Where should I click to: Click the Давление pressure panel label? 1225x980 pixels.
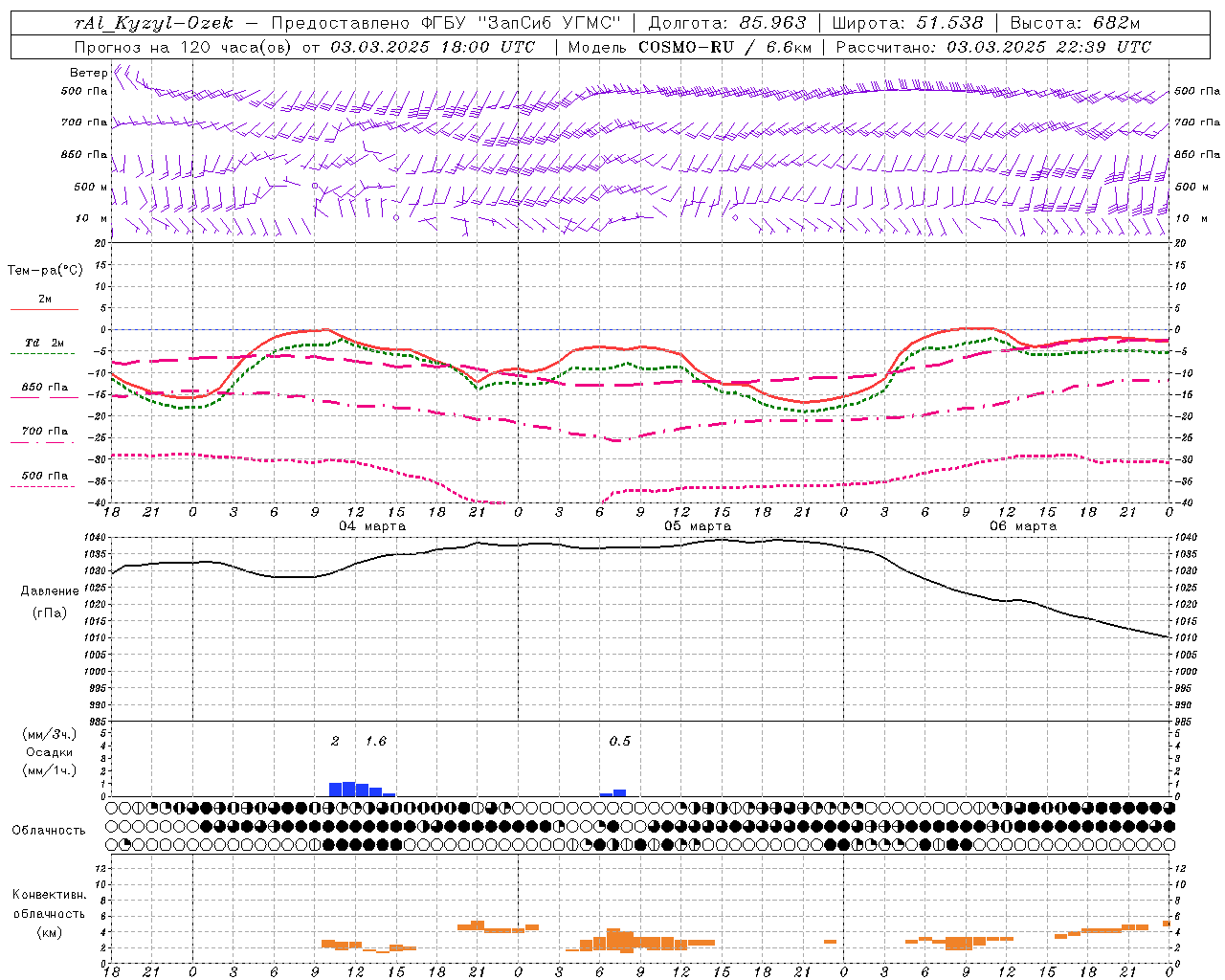[x=50, y=591]
